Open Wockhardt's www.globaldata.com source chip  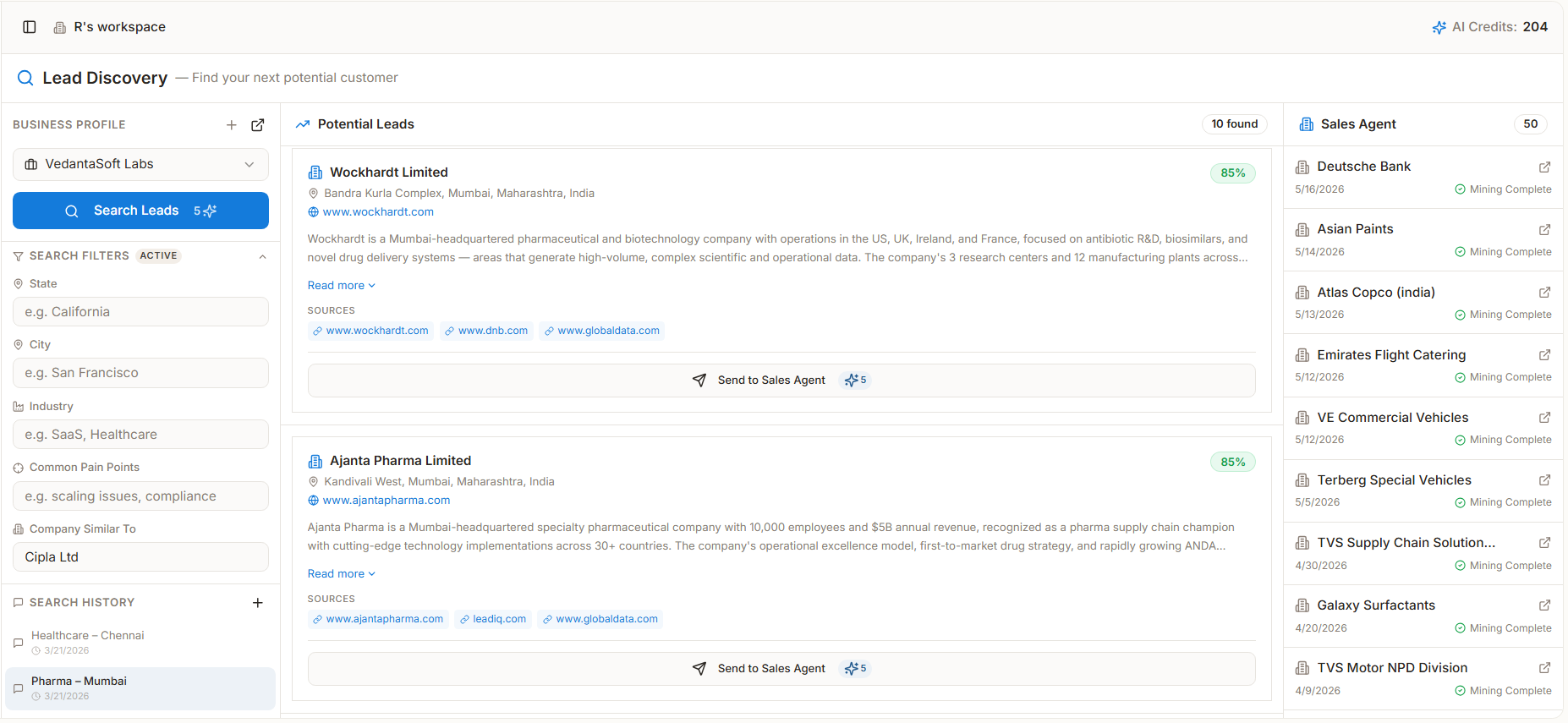tap(602, 331)
